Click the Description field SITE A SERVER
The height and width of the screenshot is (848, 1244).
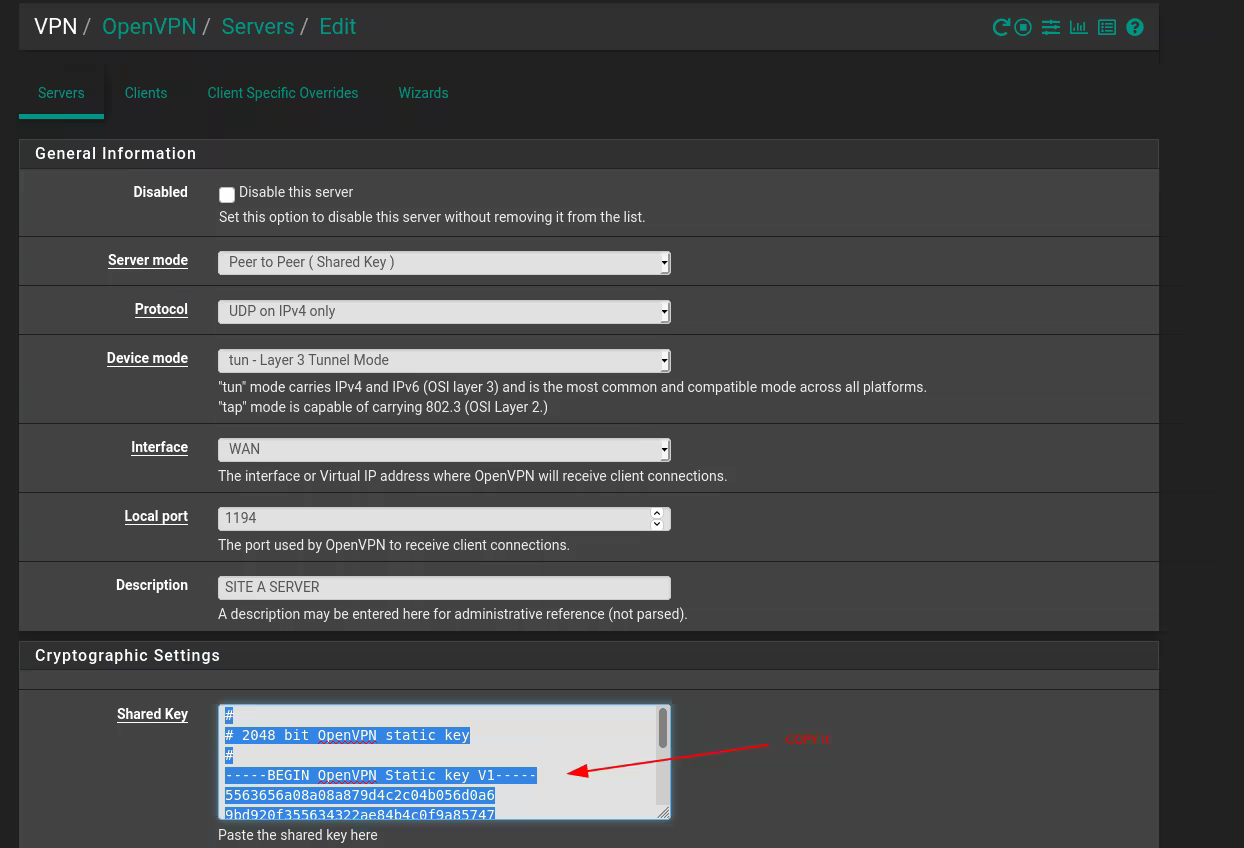point(444,587)
